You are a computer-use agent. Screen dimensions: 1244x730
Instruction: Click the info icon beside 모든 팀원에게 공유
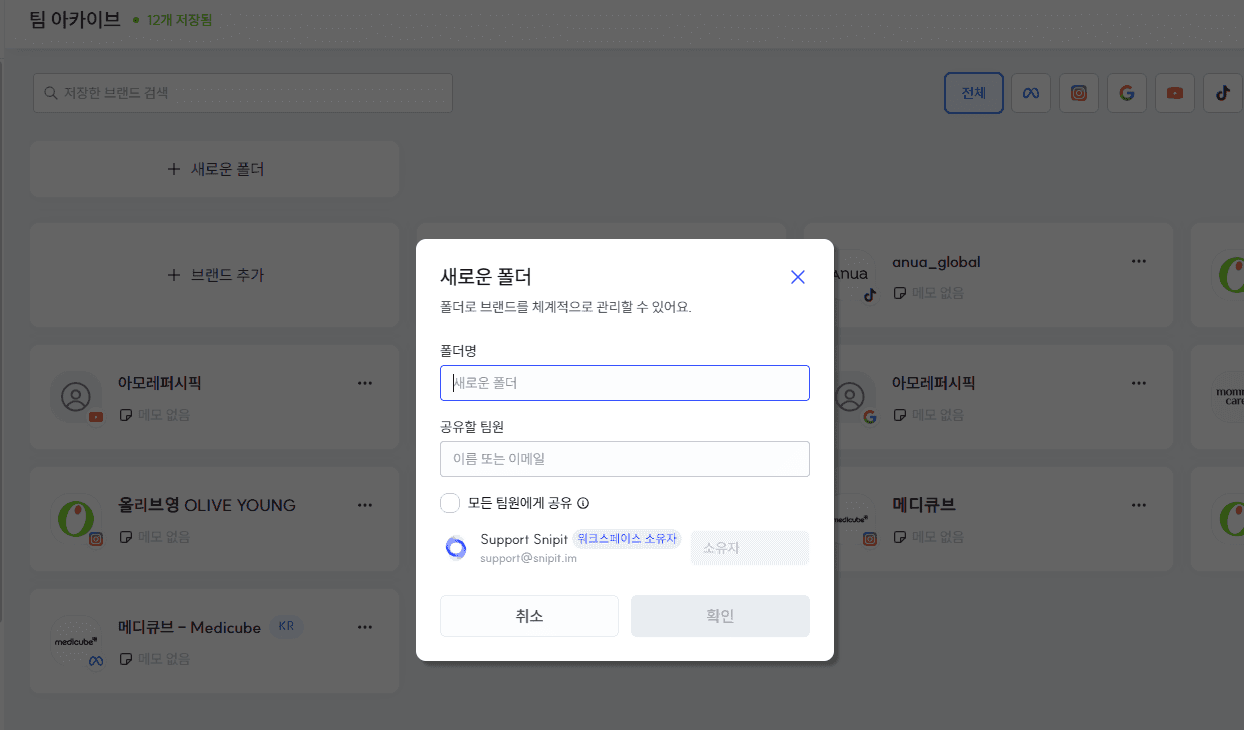(583, 503)
